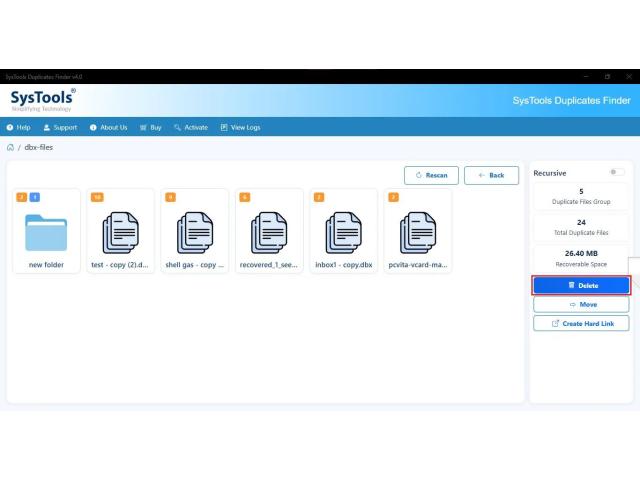This screenshot has height=480, width=640.
Task: Open the recovered_1_see duplicate group icon
Action: pyautogui.click(x=269, y=233)
